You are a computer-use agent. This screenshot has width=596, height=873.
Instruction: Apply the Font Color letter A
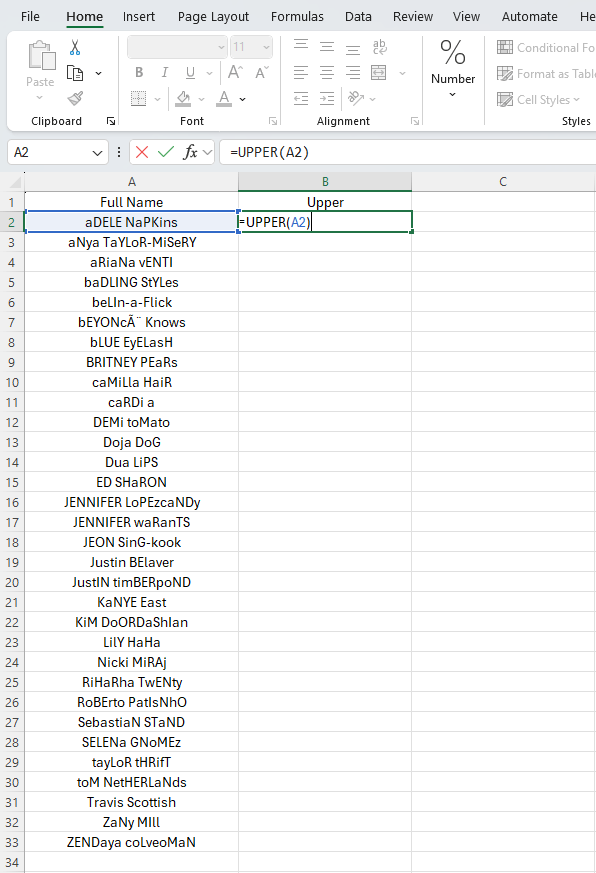[224, 99]
